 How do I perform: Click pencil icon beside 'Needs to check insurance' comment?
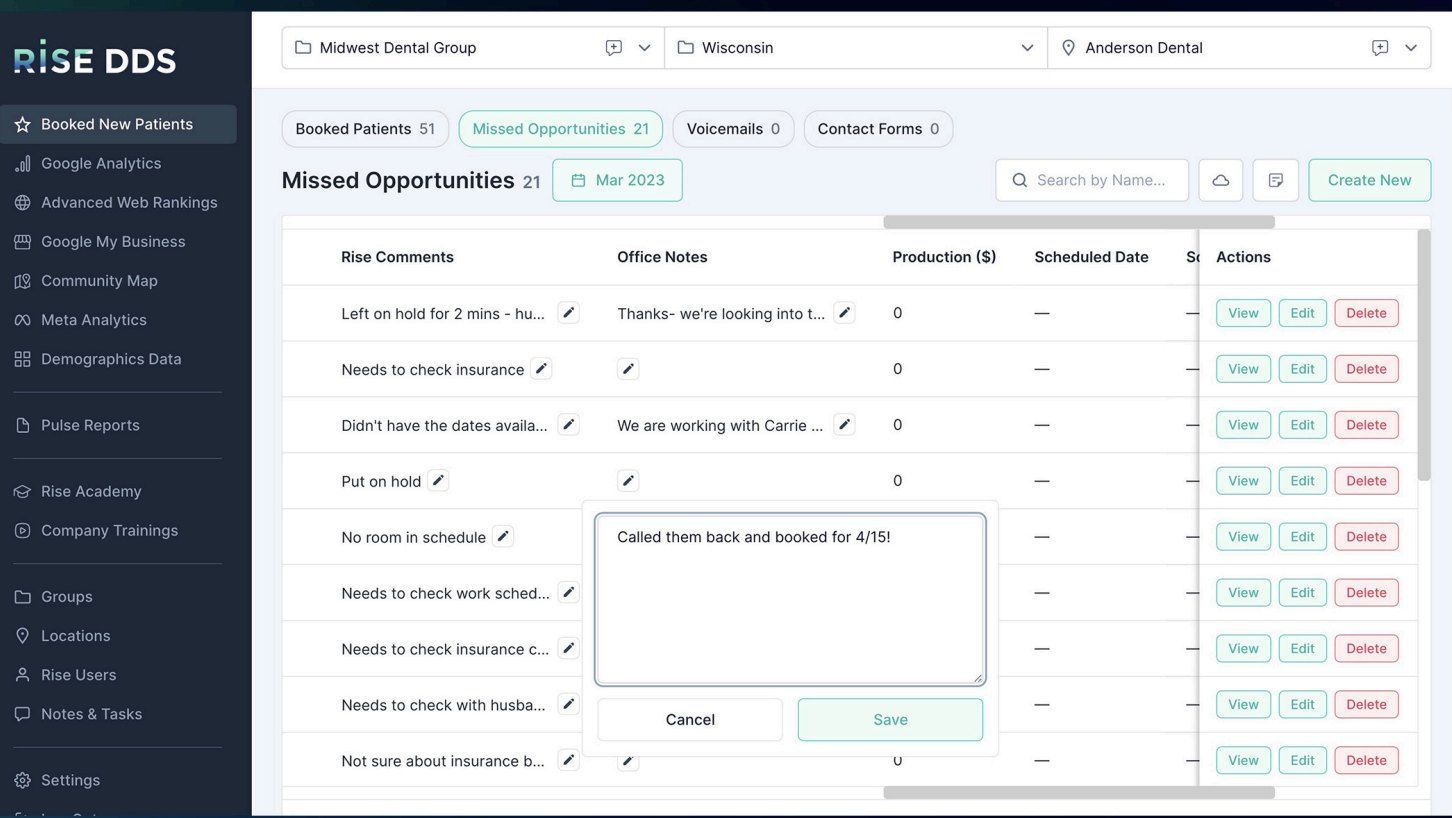pos(541,369)
